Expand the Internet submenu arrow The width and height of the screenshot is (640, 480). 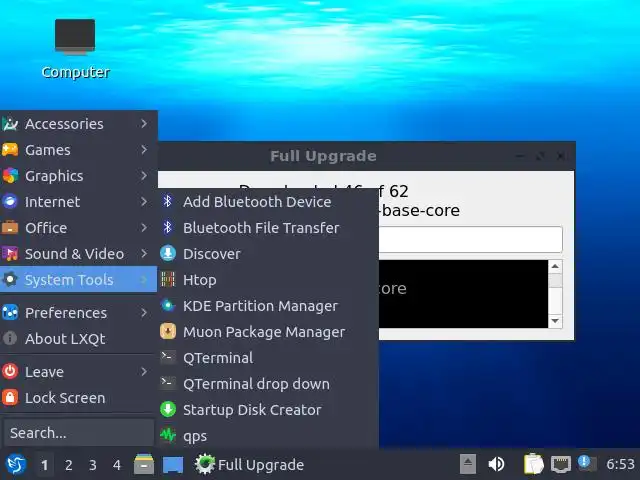tap(144, 202)
